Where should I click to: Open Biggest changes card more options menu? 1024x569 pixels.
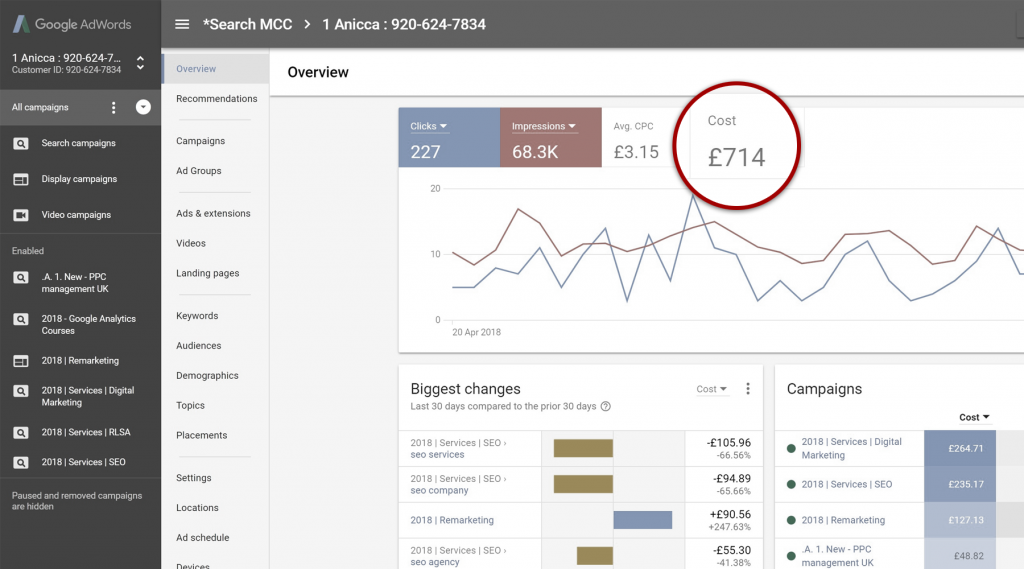(747, 389)
